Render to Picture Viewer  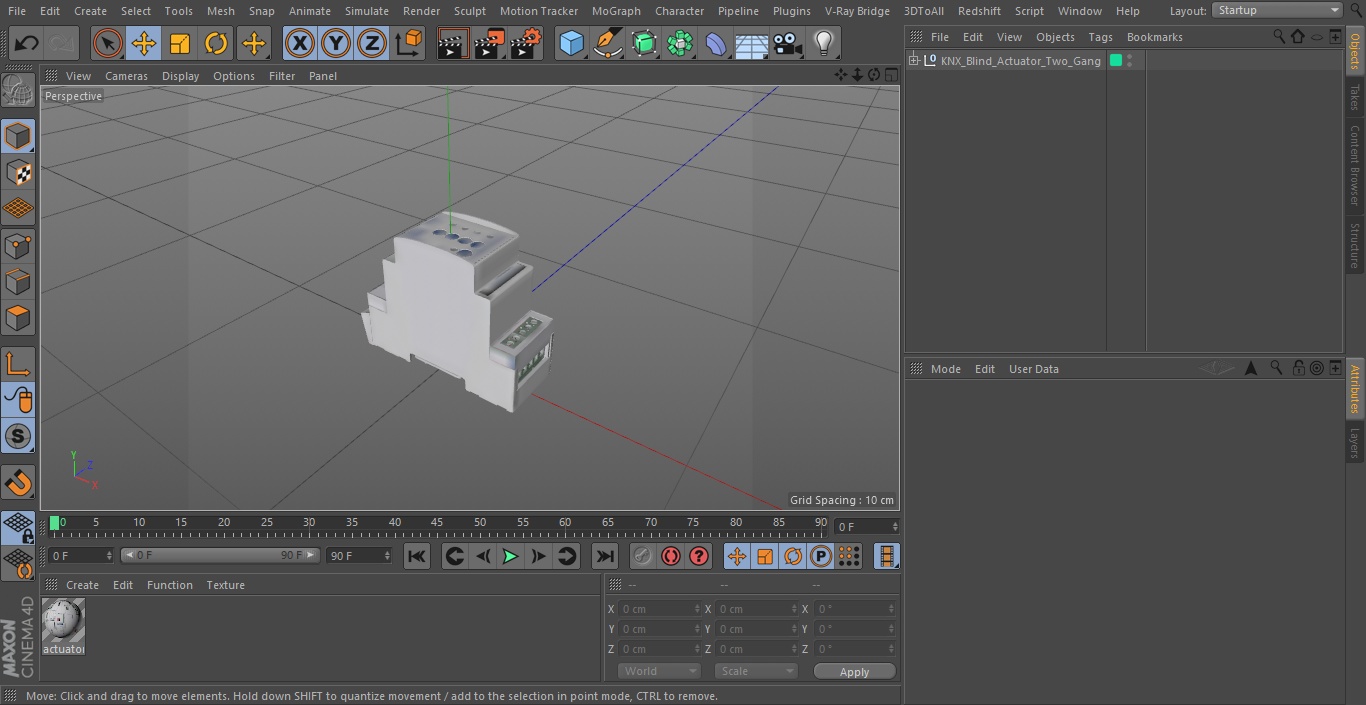[x=489, y=43]
